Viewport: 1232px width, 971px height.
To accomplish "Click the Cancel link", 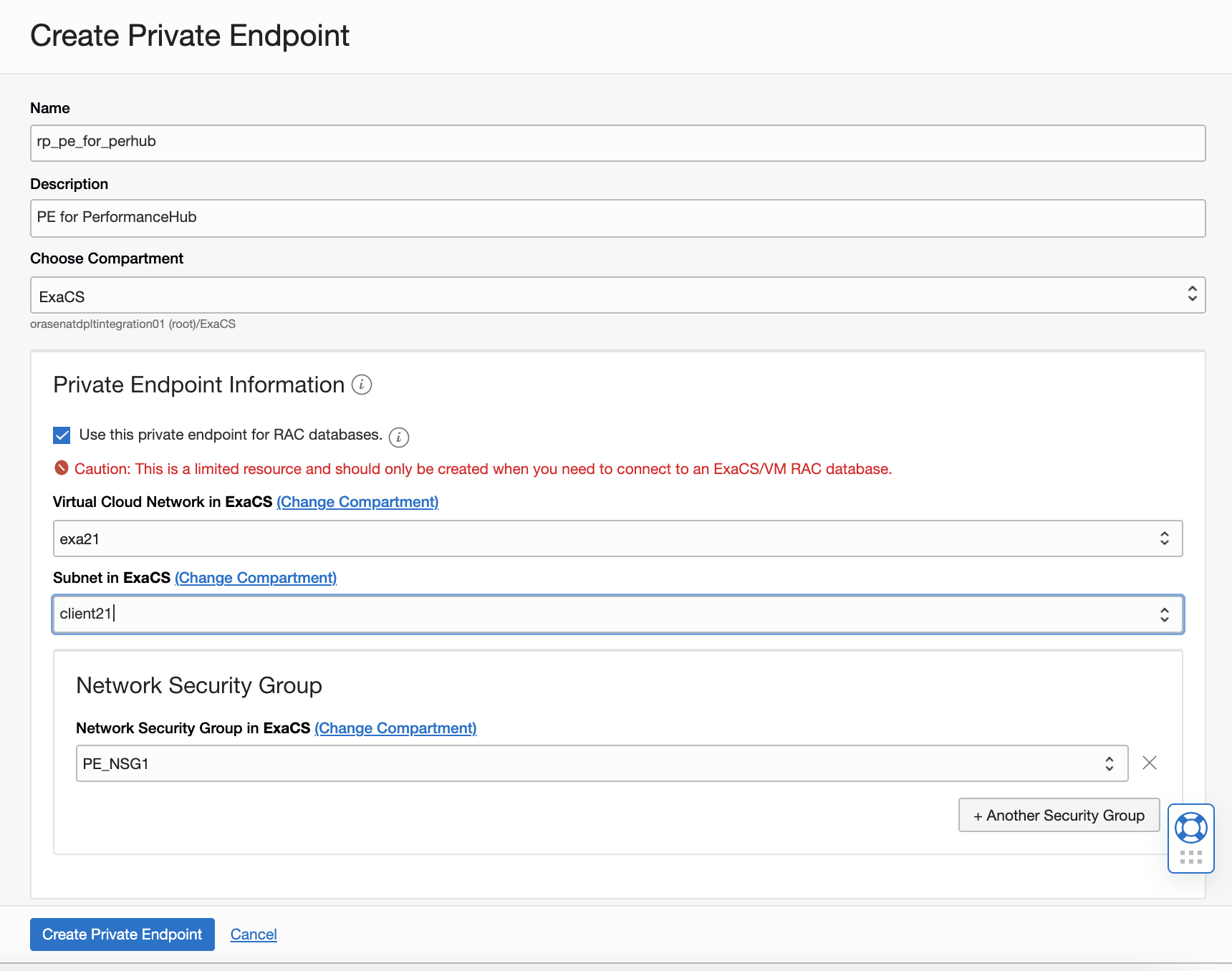I will pyautogui.click(x=254, y=934).
